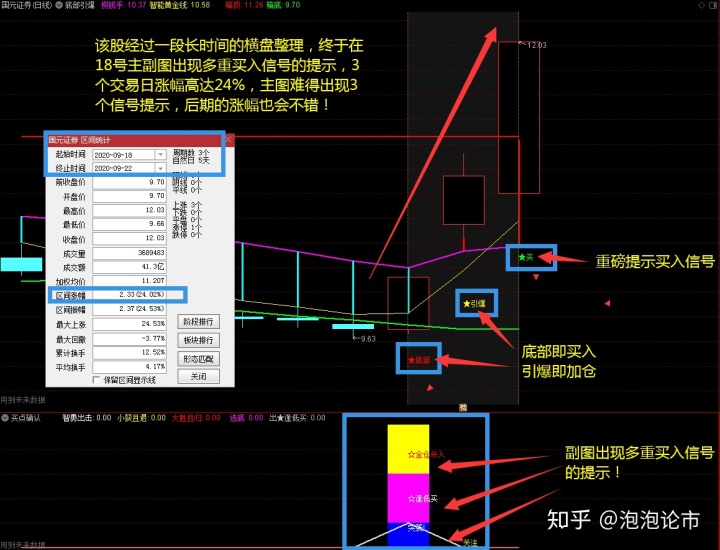Click the 前收盘价 value 9.70 field
Image resolution: width=720 pixels, height=550 pixels.
(129, 182)
